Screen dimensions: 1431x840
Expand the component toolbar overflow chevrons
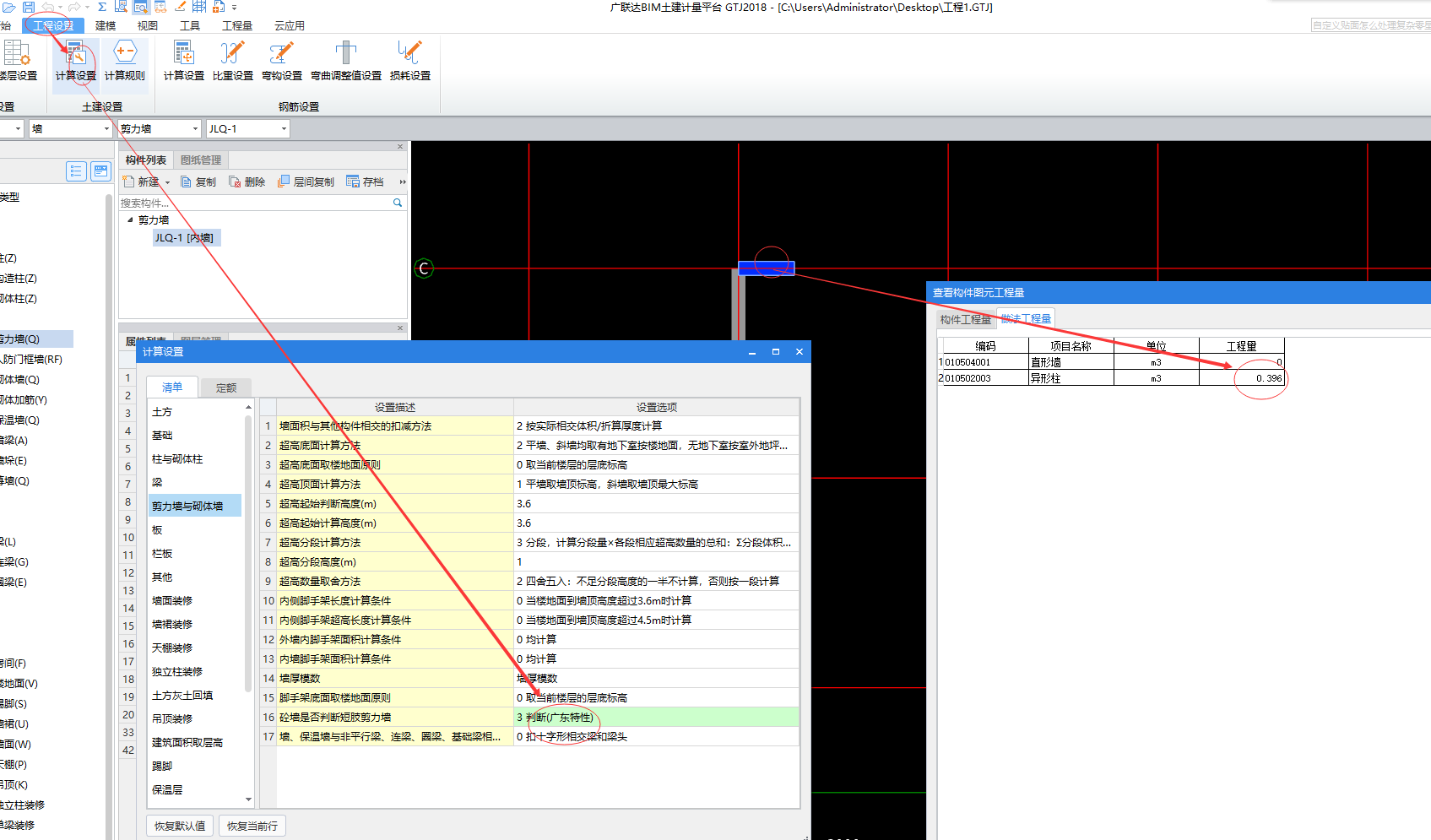coord(403,182)
